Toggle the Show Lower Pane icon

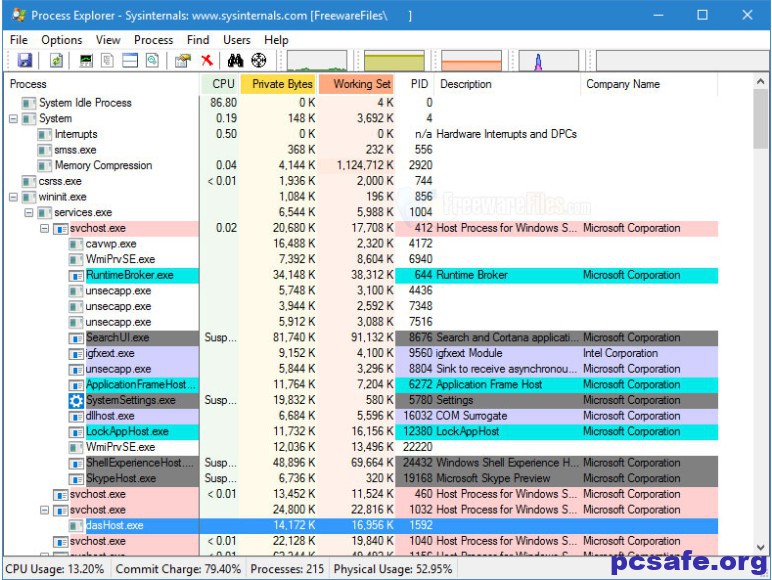tap(130, 61)
